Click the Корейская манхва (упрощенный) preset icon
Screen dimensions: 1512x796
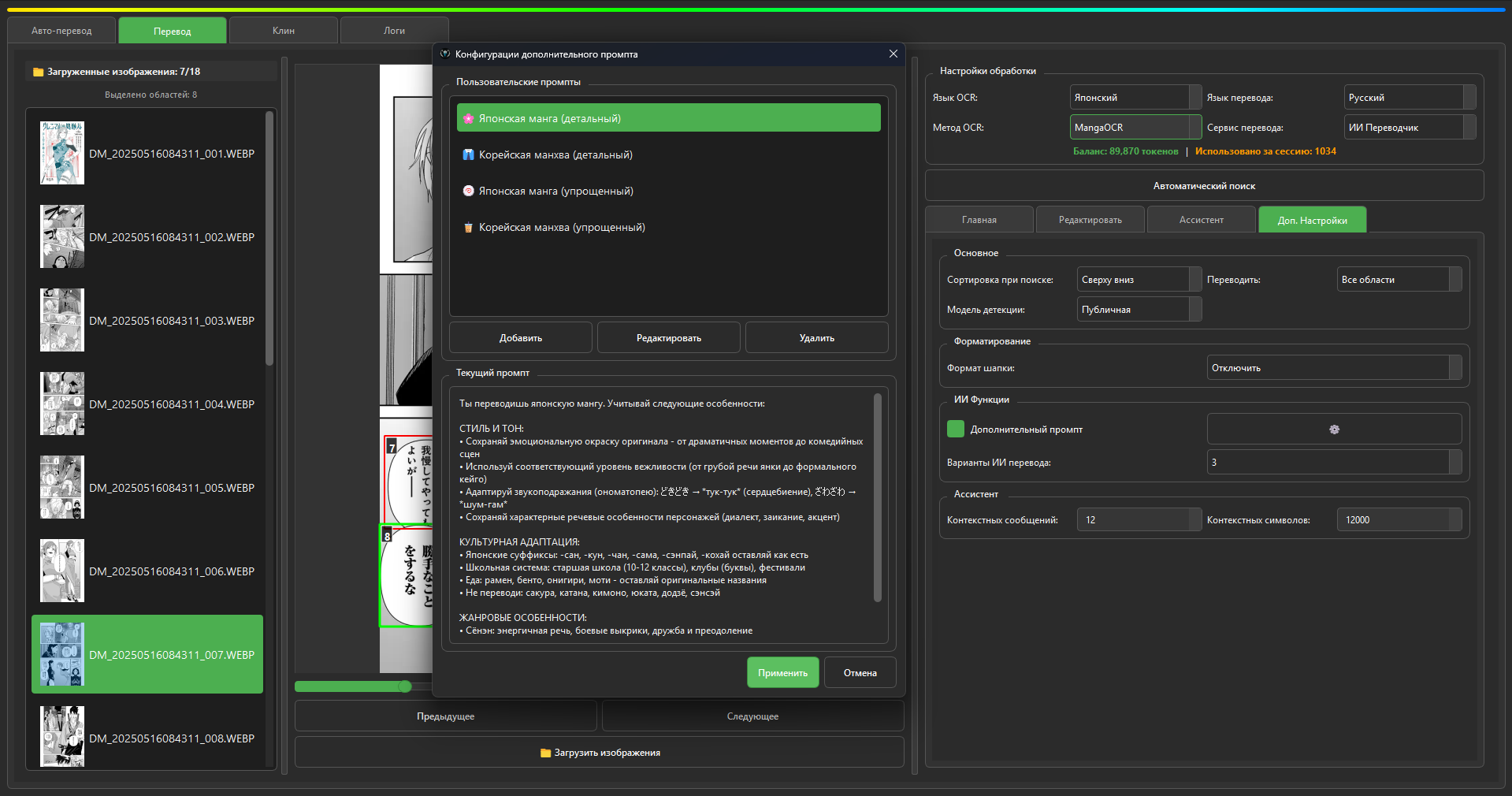[x=468, y=228]
